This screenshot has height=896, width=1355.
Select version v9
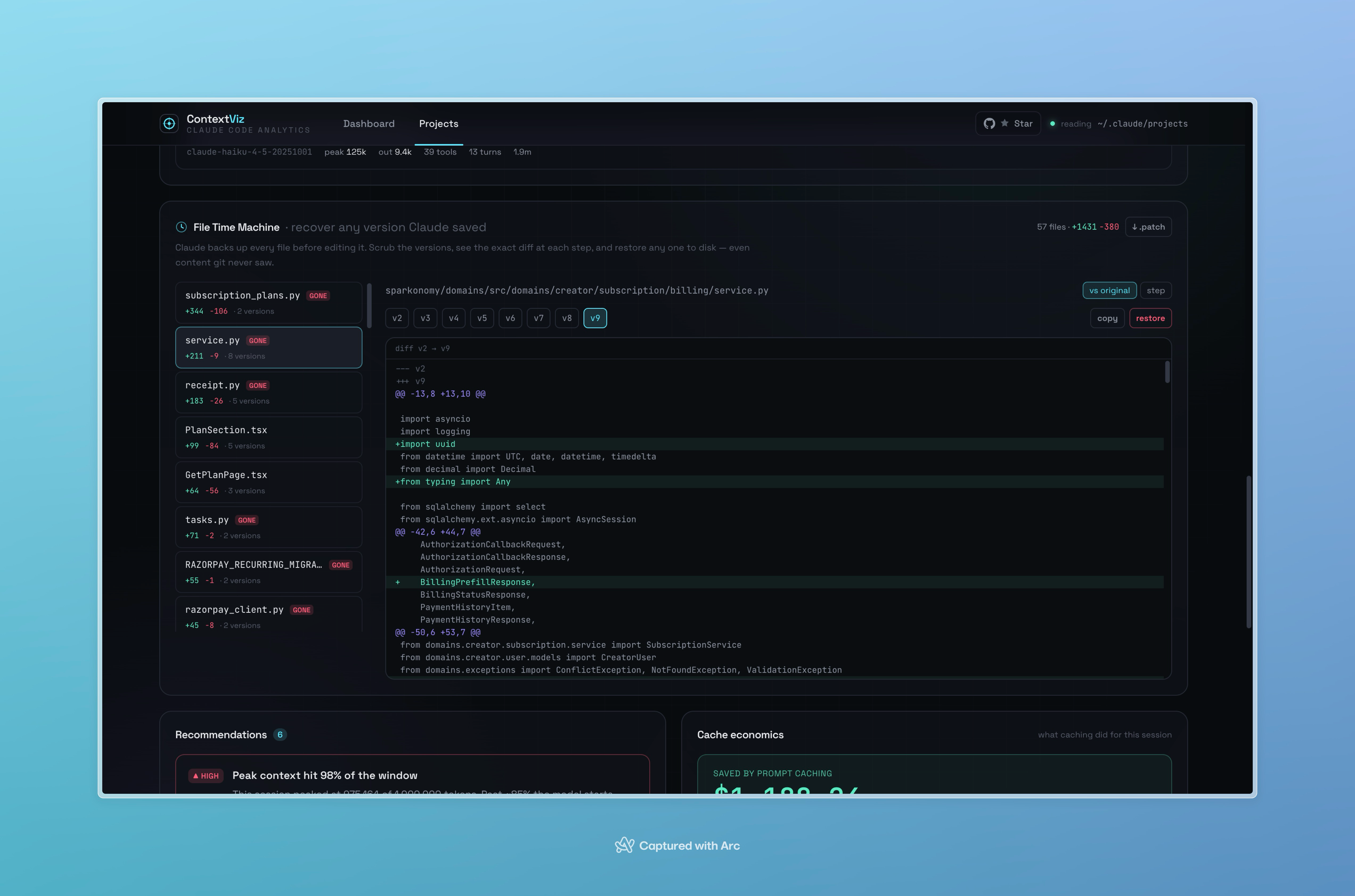595,318
